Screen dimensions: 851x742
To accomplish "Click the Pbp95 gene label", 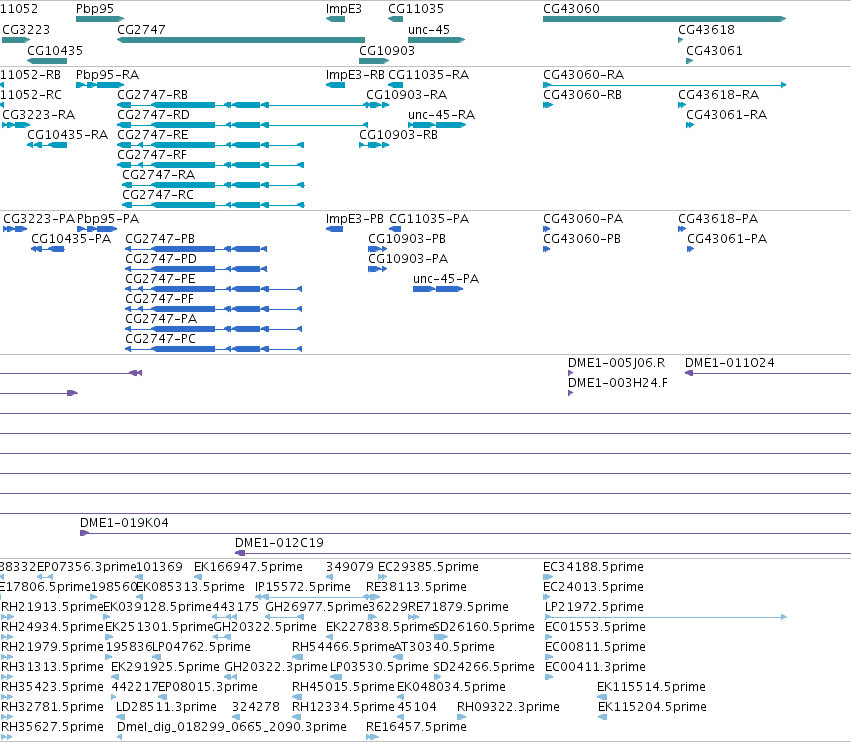I will coord(95,9).
